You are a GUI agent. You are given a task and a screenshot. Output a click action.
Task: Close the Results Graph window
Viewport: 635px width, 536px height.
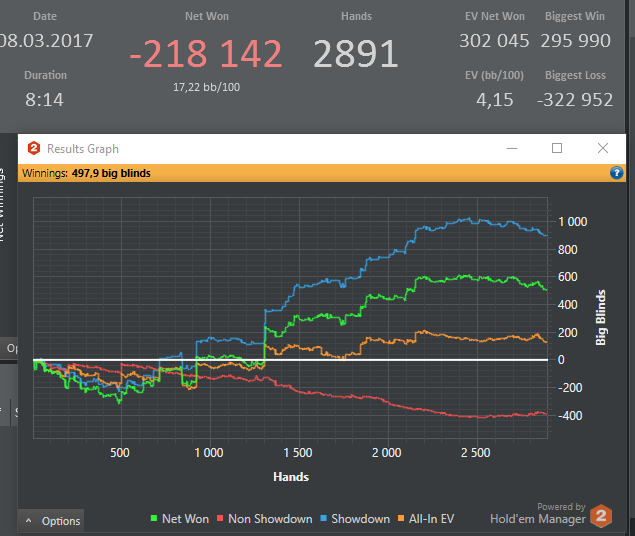(603, 148)
